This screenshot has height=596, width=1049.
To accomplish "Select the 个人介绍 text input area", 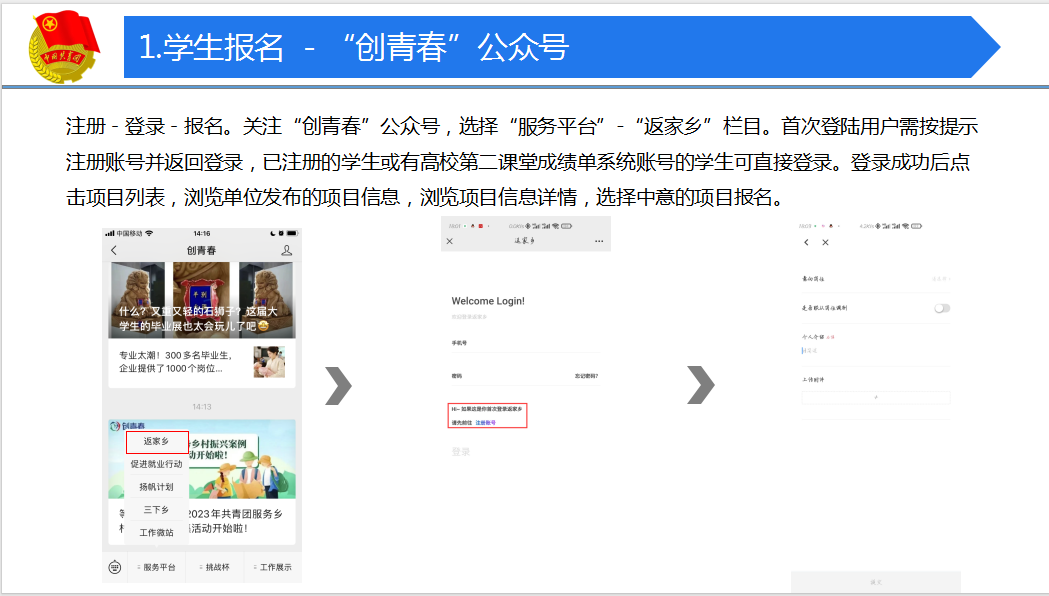I will coord(876,351).
